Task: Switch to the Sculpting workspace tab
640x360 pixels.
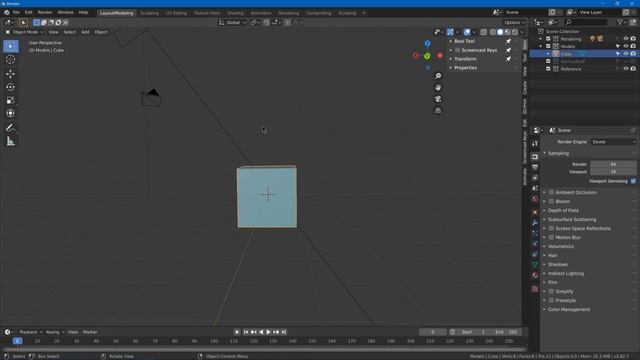Action: tap(149, 13)
